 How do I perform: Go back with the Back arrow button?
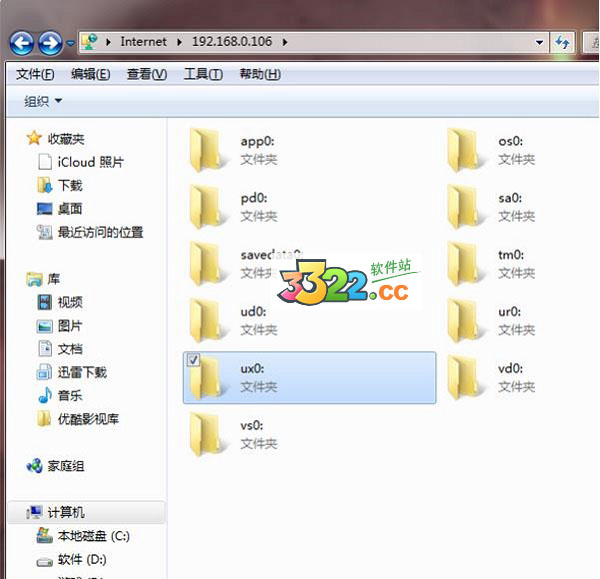click(21, 43)
